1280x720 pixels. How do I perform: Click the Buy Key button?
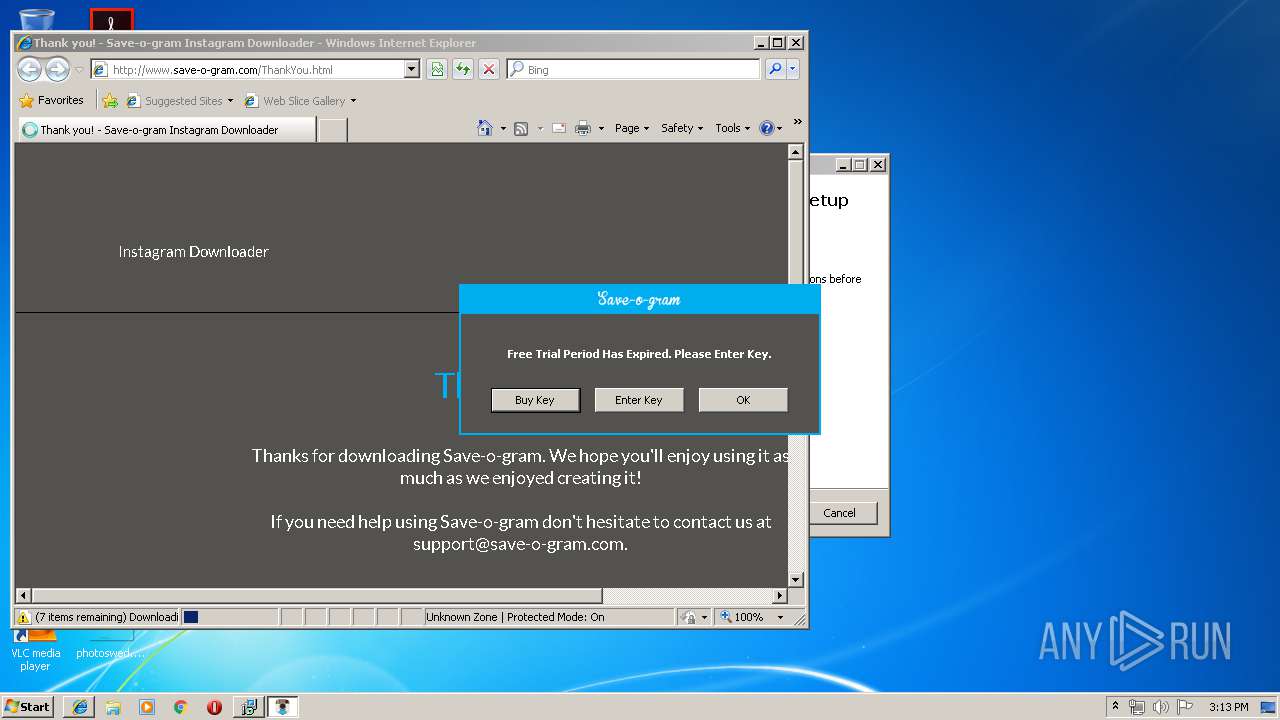point(535,400)
